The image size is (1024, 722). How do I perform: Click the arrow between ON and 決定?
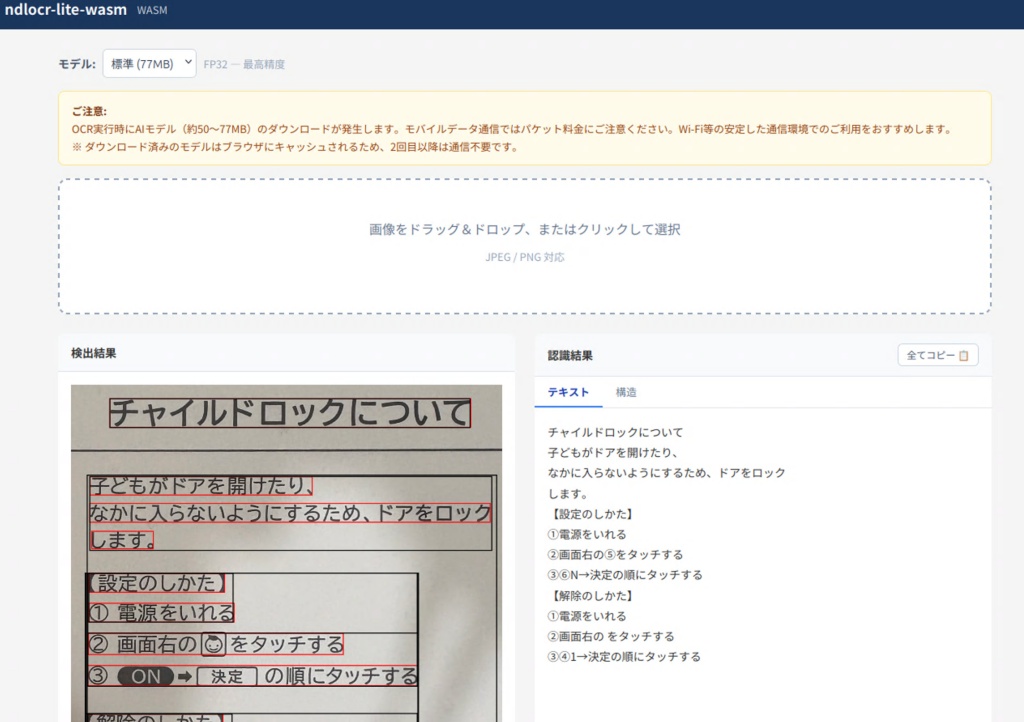point(185,676)
